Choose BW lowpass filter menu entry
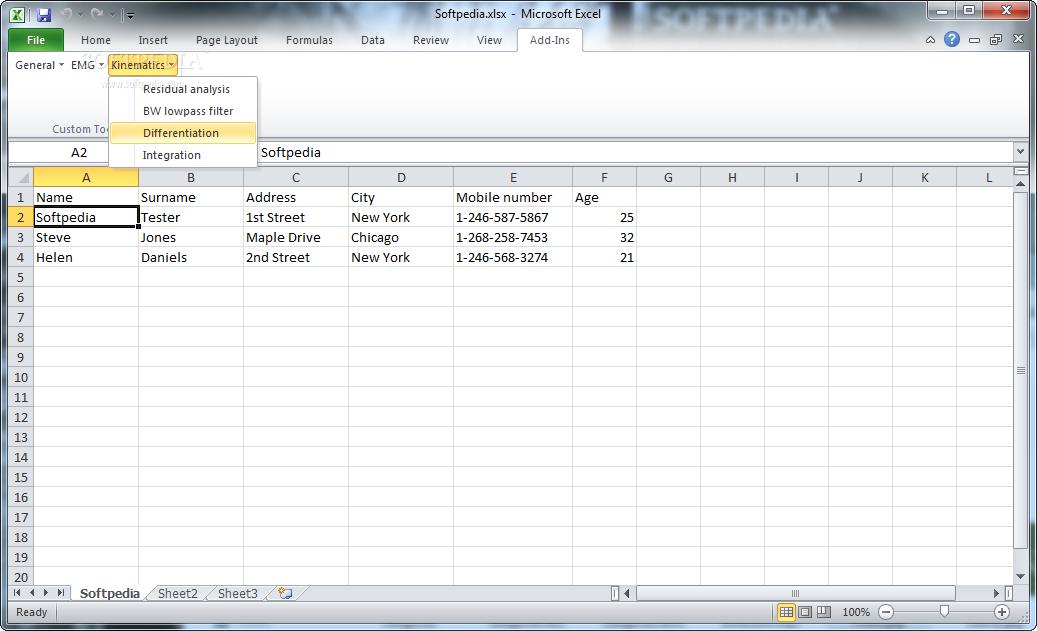This screenshot has height=631, width=1037. coord(183,110)
